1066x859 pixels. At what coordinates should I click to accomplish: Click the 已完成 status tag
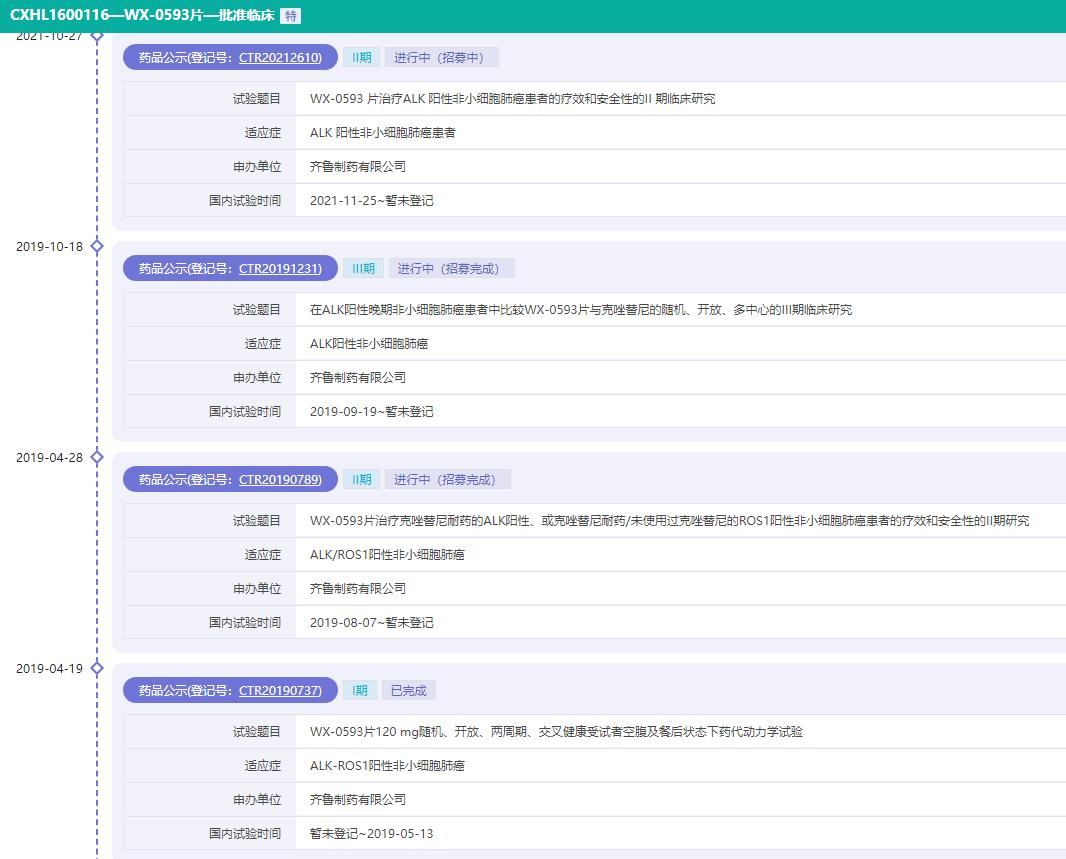(x=408, y=690)
